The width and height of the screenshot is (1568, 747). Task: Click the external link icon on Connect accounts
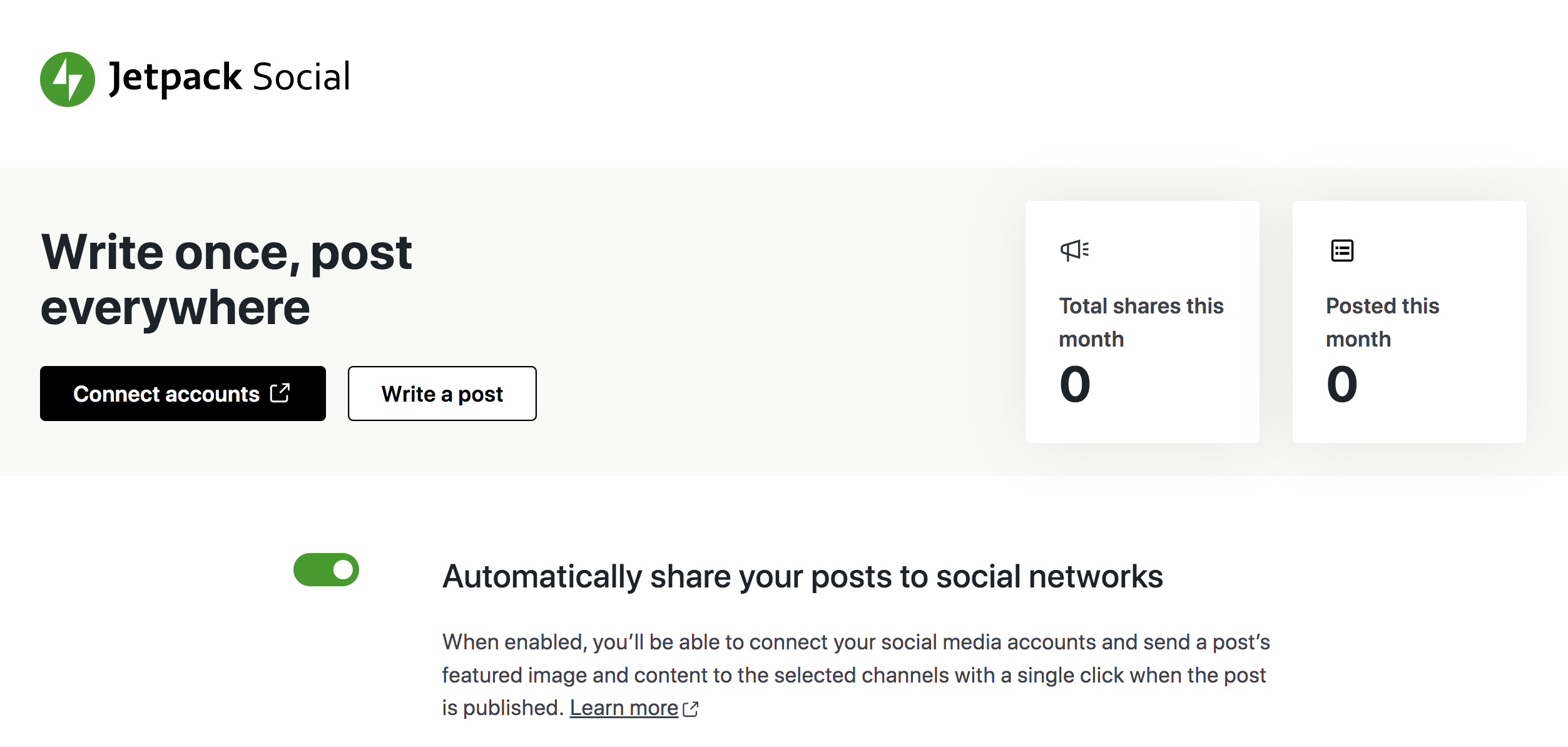coord(282,394)
